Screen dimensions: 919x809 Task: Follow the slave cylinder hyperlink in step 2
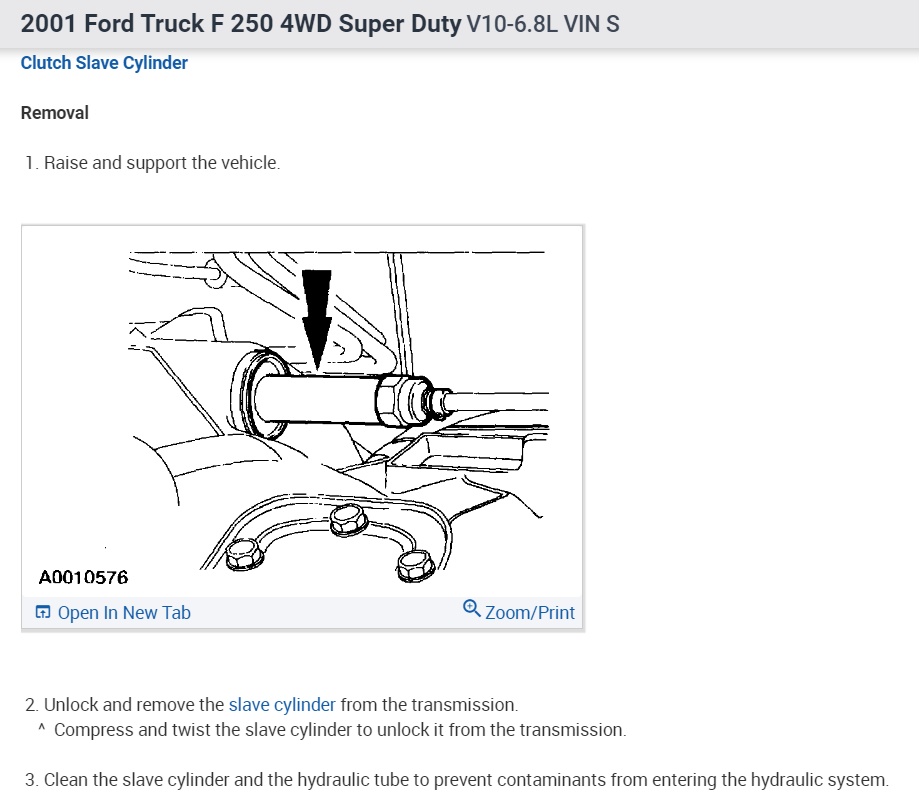(282, 705)
